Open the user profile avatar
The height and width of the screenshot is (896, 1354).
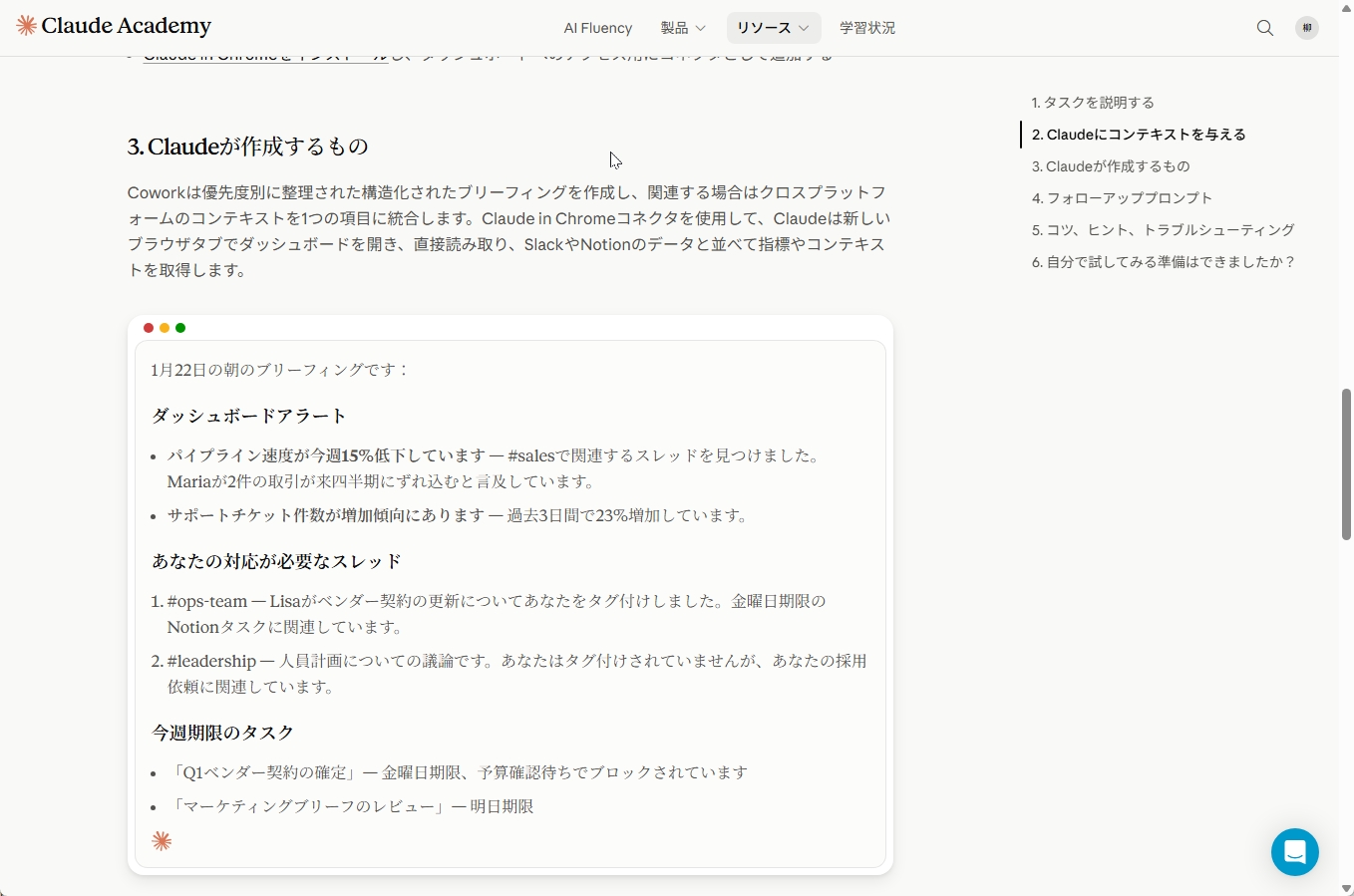[1307, 28]
